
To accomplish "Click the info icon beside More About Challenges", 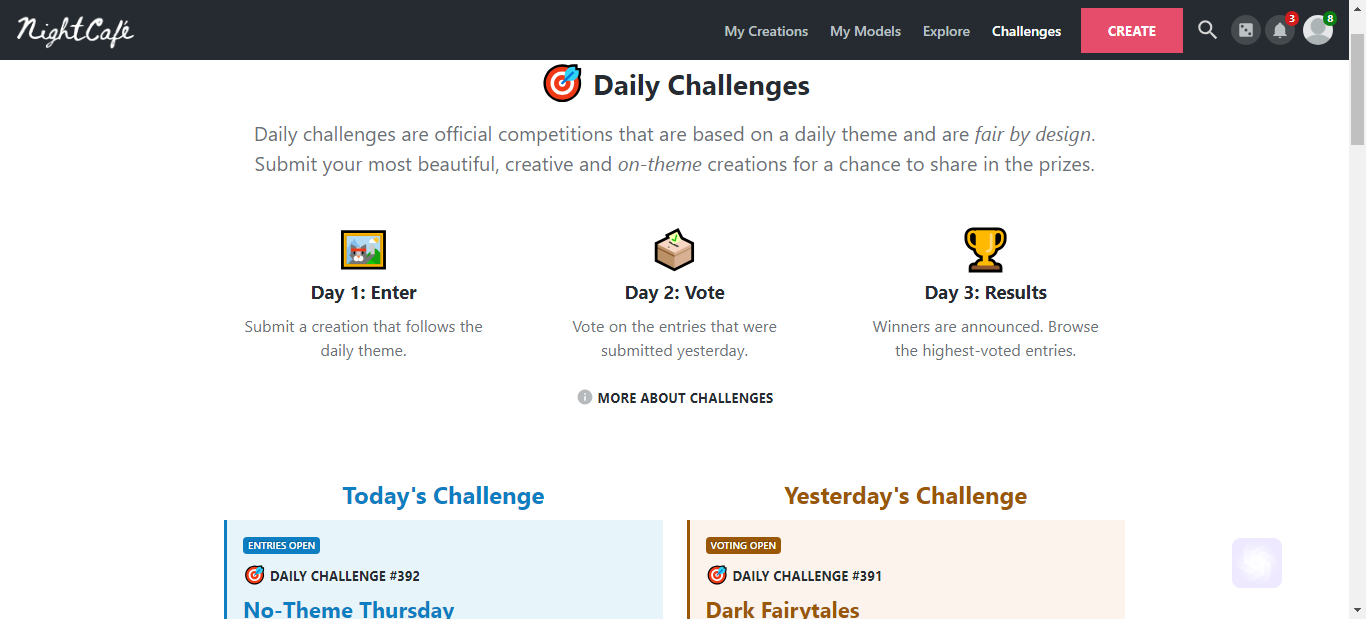I will (585, 397).
